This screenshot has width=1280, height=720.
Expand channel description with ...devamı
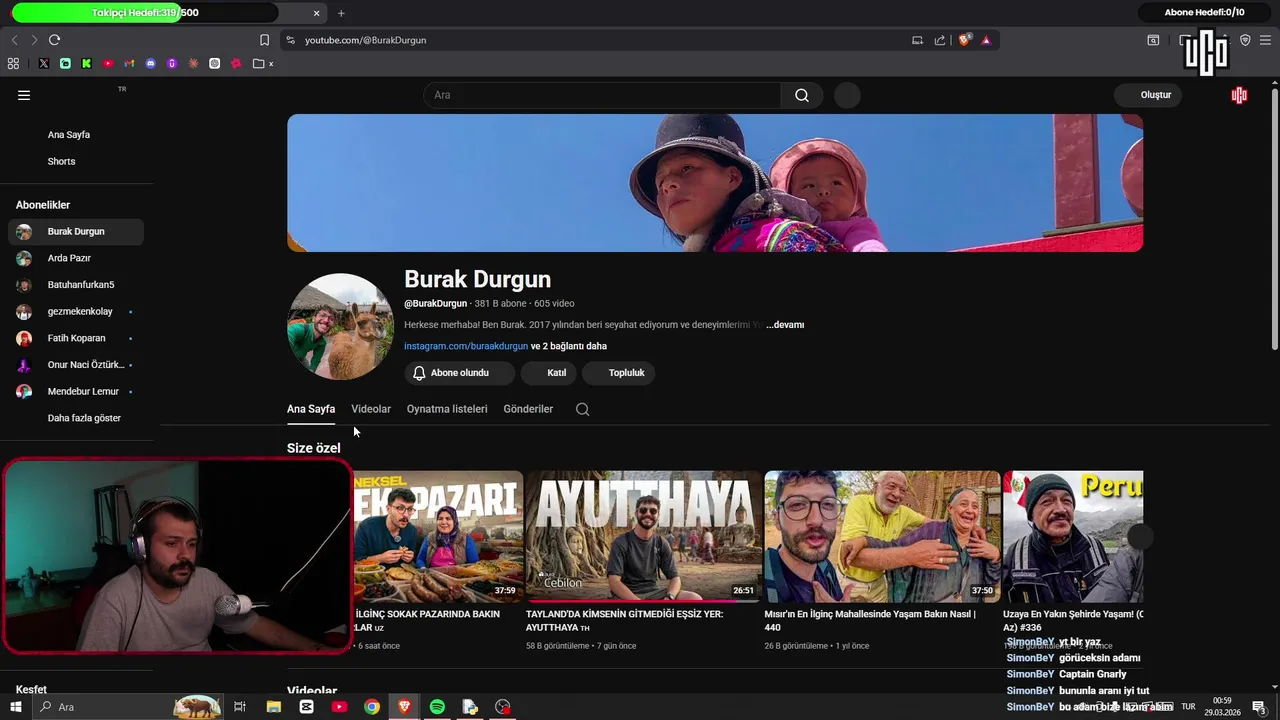[x=785, y=325]
